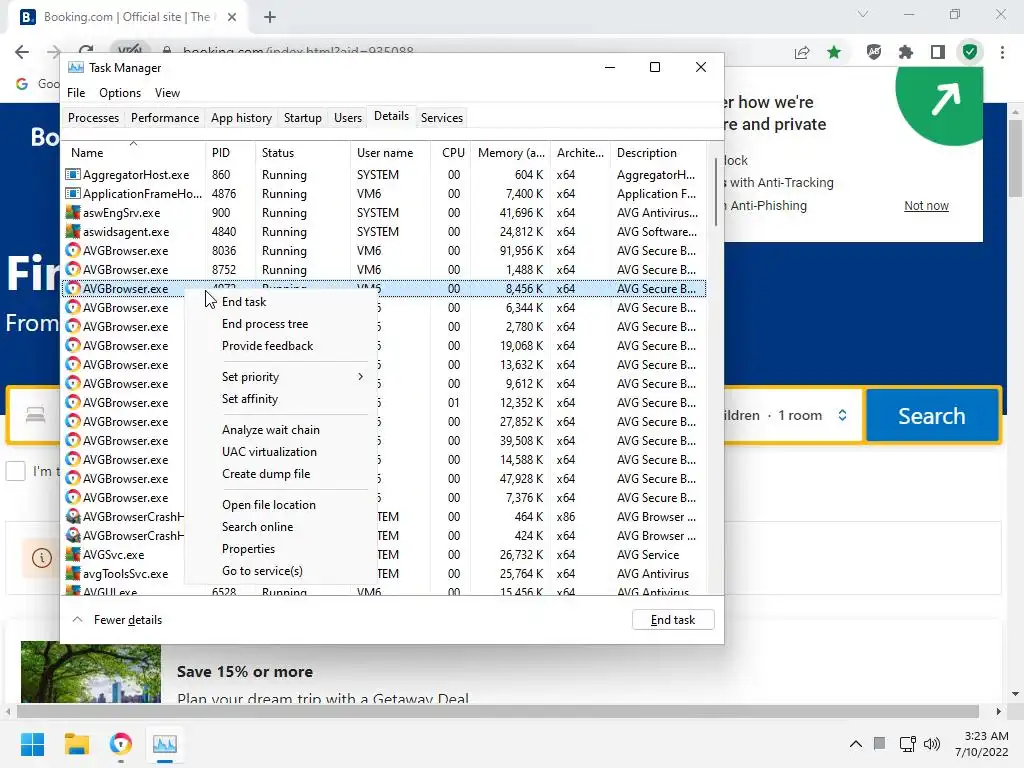Select Set affinity in context menu
This screenshot has width=1024, height=768.
coord(281,399)
